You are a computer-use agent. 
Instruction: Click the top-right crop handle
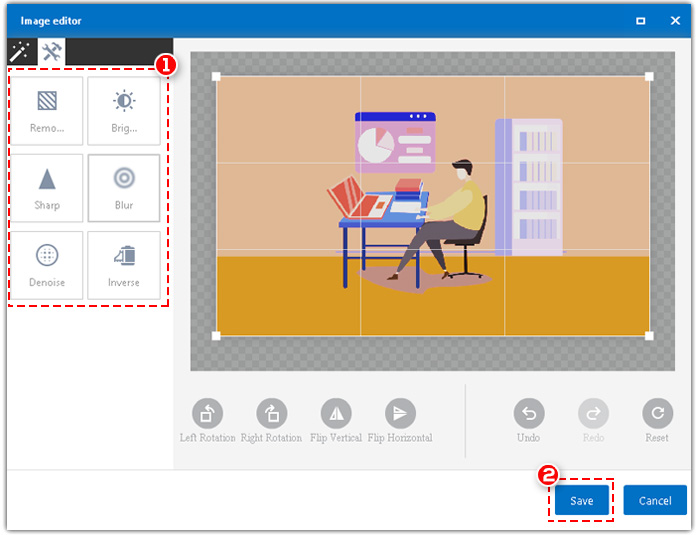(649, 76)
